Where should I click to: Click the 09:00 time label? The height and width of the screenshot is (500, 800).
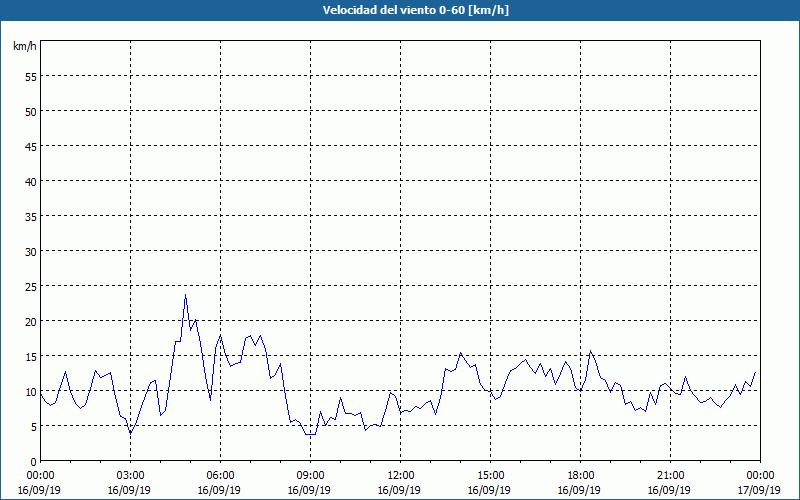pos(310,476)
